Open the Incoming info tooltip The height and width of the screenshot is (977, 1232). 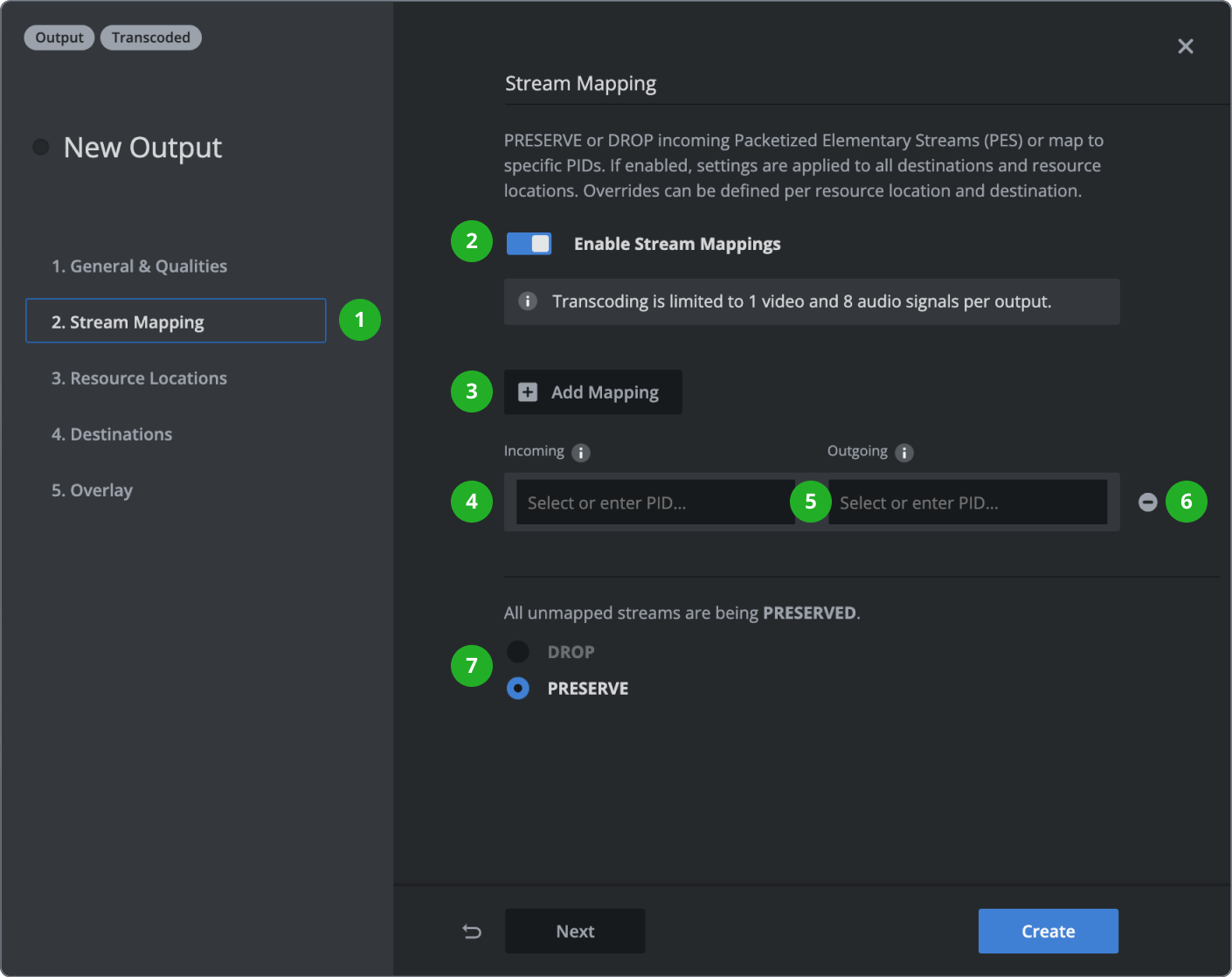click(x=581, y=452)
